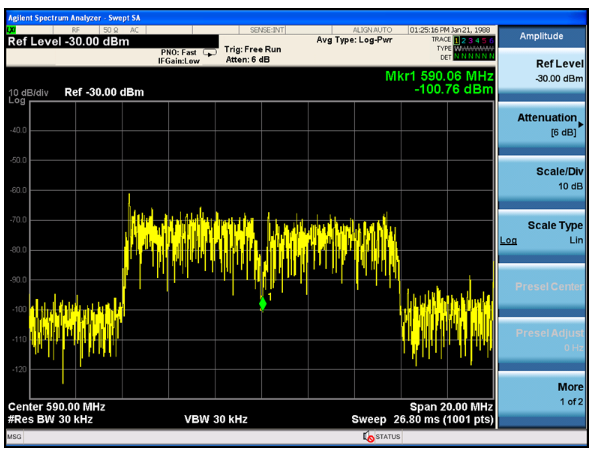This screenshot has width=593, height=452.
Task: Click the trace TYPE waveform indicators
Action: click(474, 48)
